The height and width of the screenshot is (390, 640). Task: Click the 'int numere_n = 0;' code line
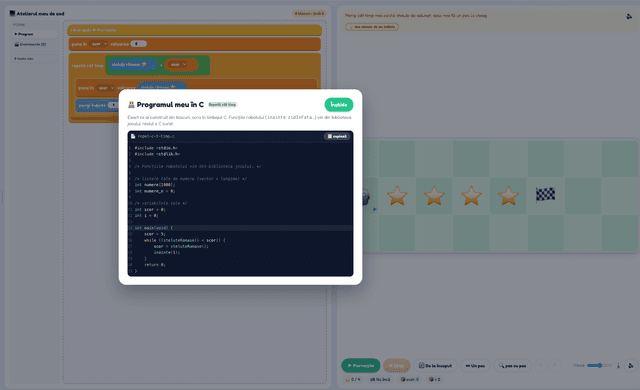pyautogui.click(x=155, y=191)
